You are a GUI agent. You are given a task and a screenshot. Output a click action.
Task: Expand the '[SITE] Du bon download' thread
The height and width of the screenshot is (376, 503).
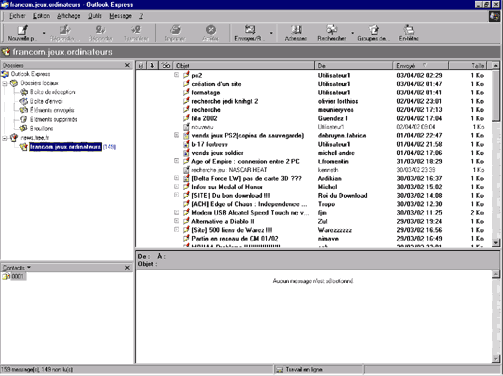pyautogui.click(x=176, y=195)
